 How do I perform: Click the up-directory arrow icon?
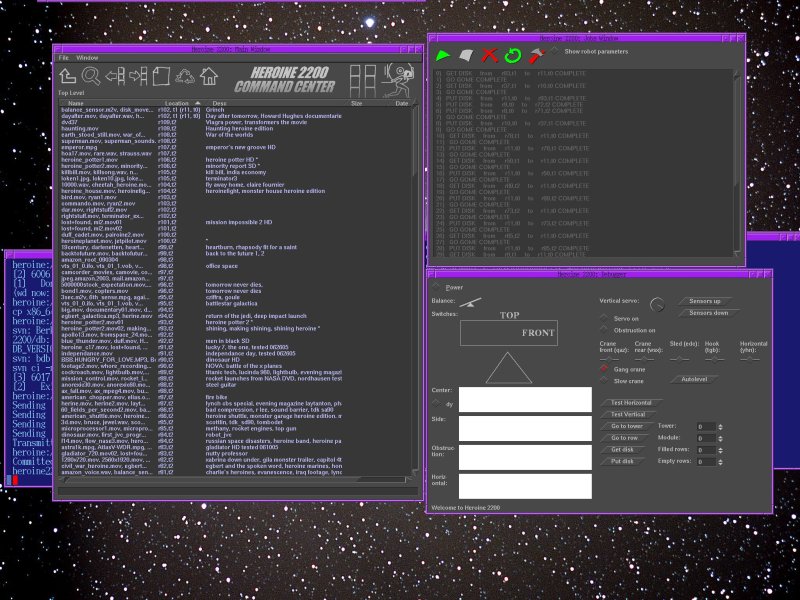click(68, 76)
